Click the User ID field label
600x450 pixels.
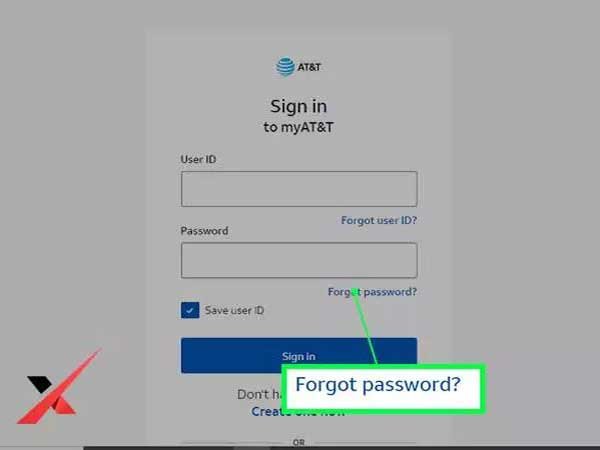tap(198, 159)
